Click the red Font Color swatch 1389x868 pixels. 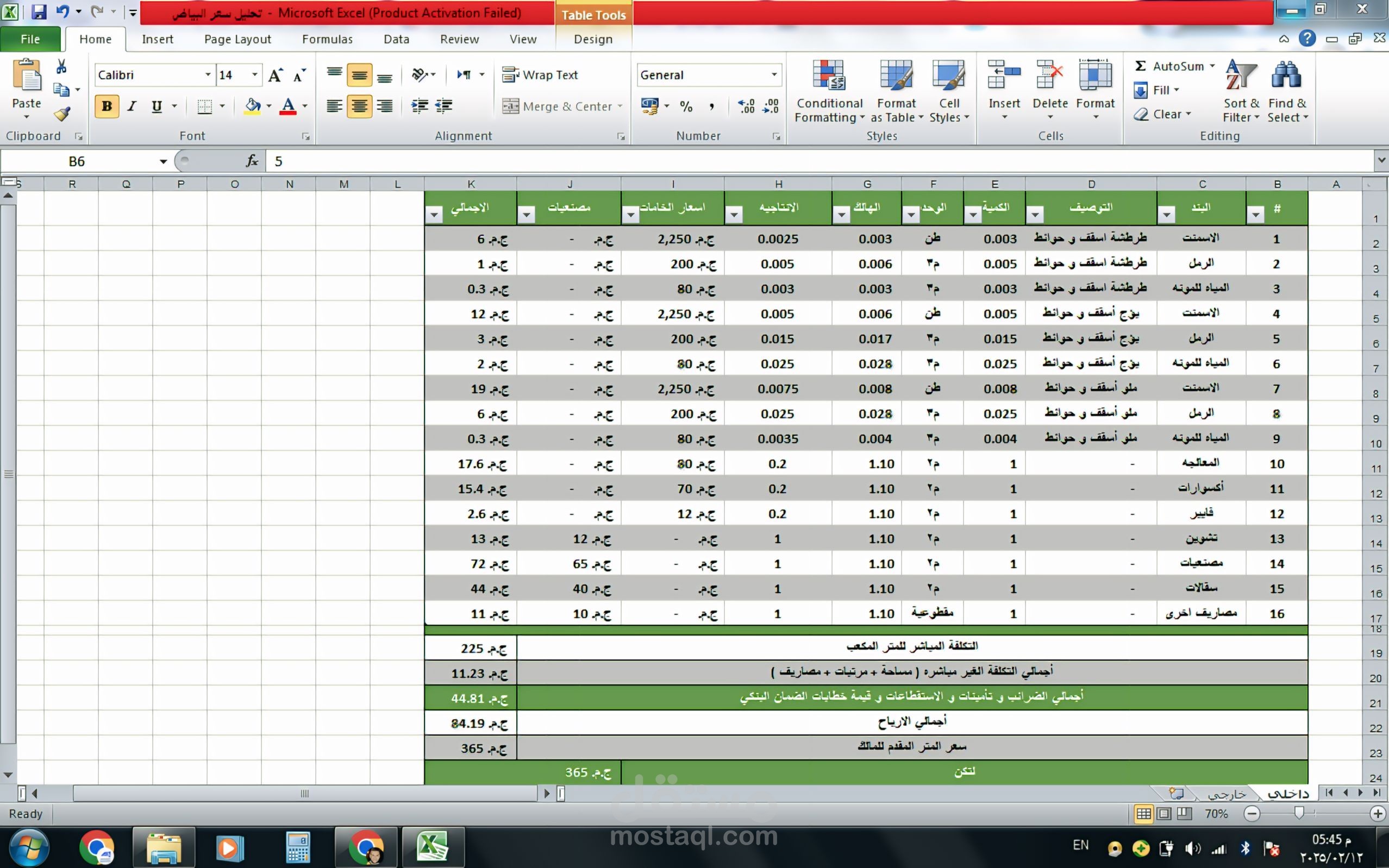tap(287, 106)
